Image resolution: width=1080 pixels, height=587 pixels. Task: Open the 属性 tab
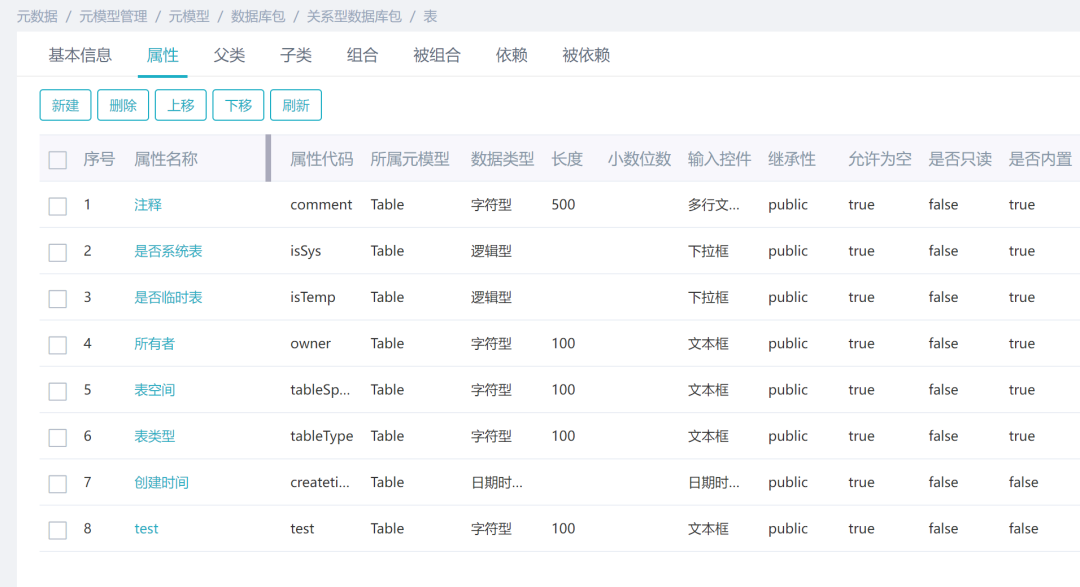(163, 55)
